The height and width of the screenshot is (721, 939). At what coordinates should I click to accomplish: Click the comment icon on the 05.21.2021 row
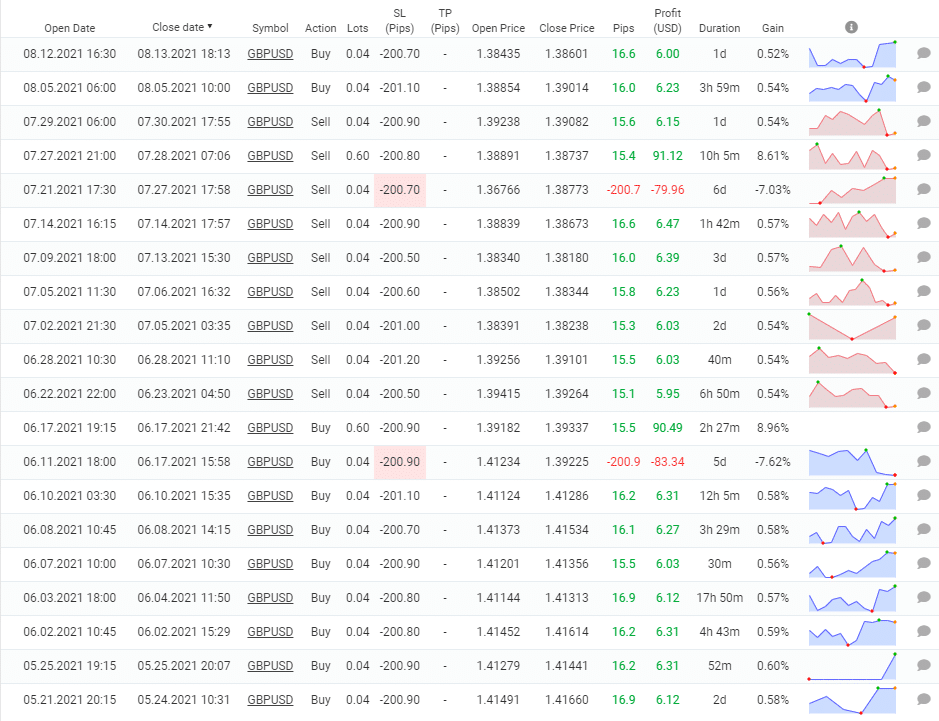click(x=923, y=700)
